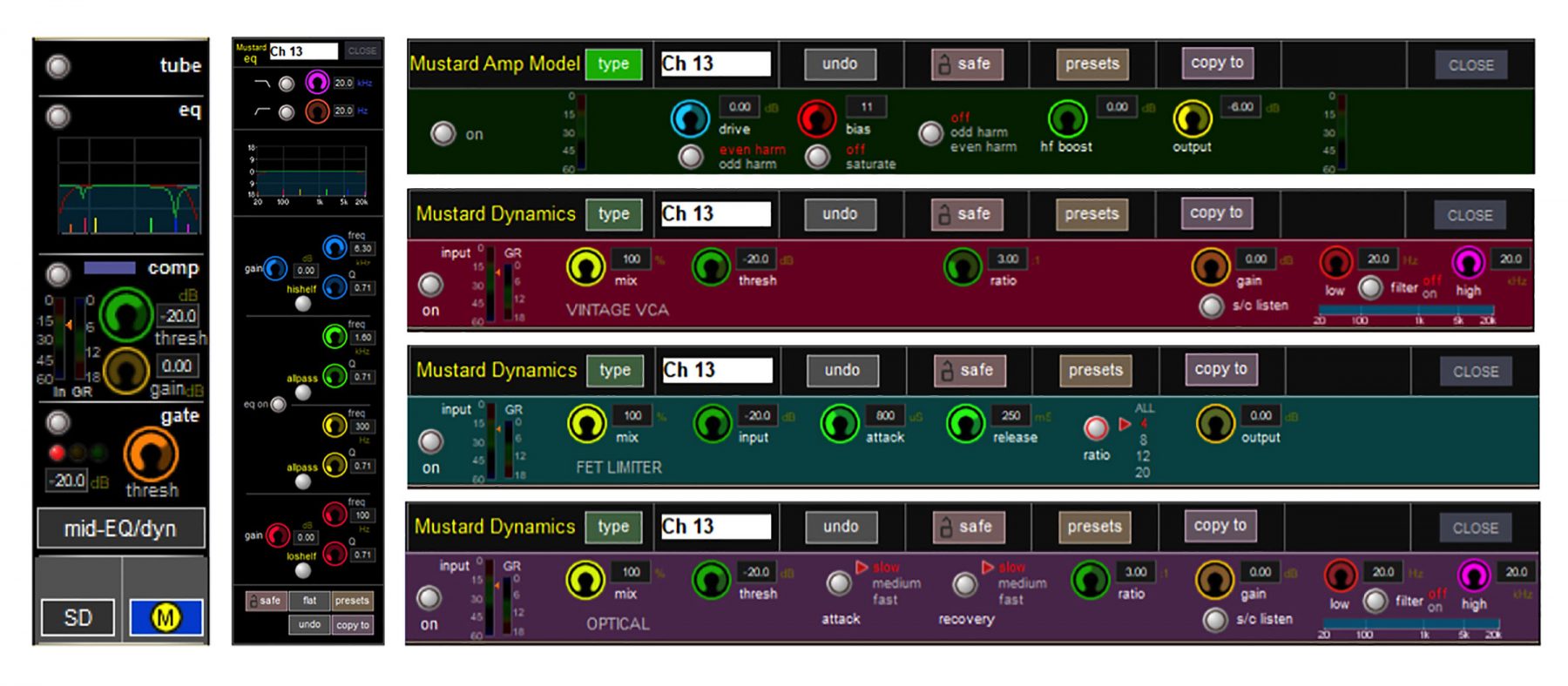Adjust the yellow mix knob in FET LIMITER

587,424
